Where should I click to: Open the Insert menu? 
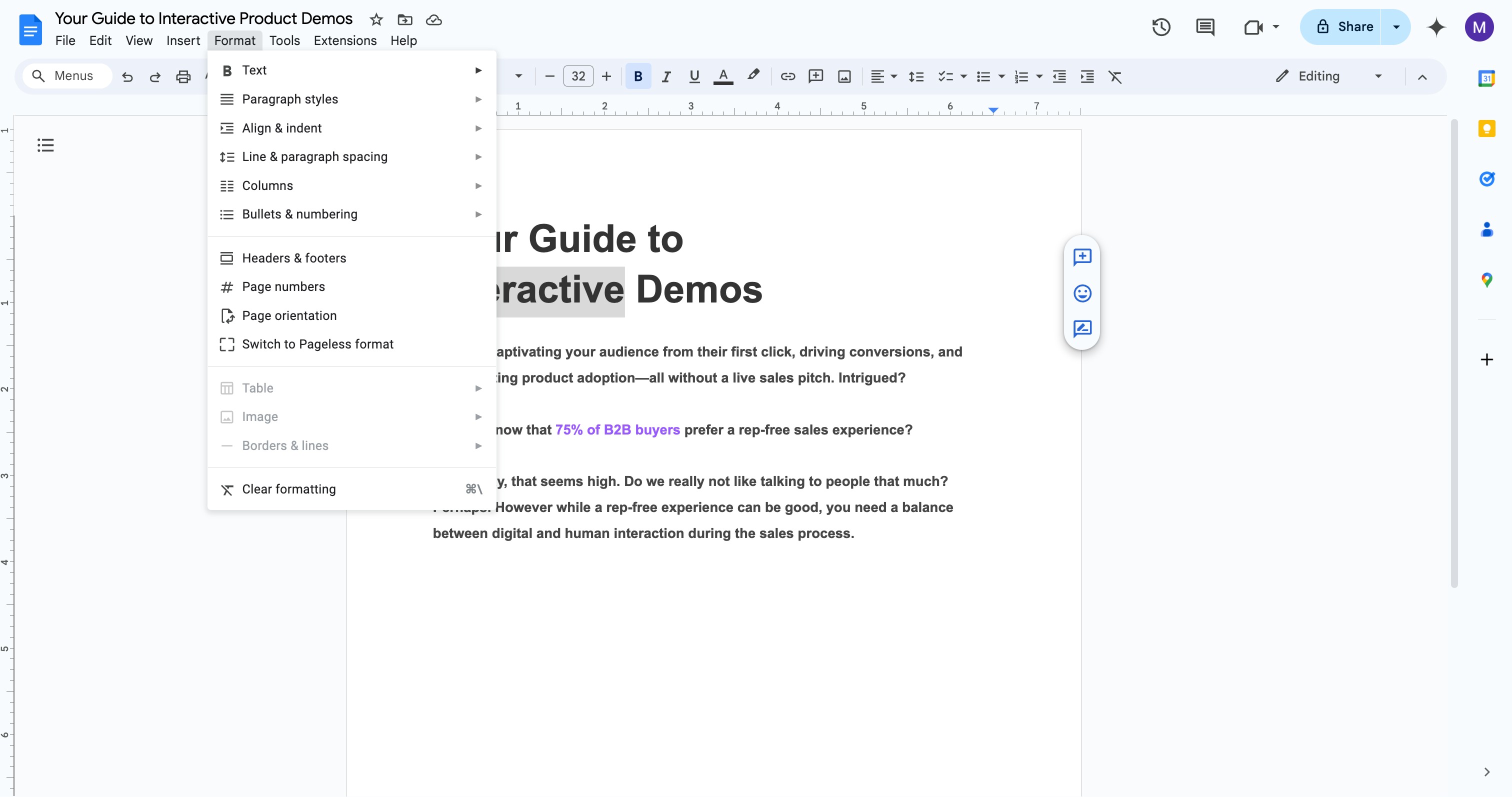tap(183, 40)
